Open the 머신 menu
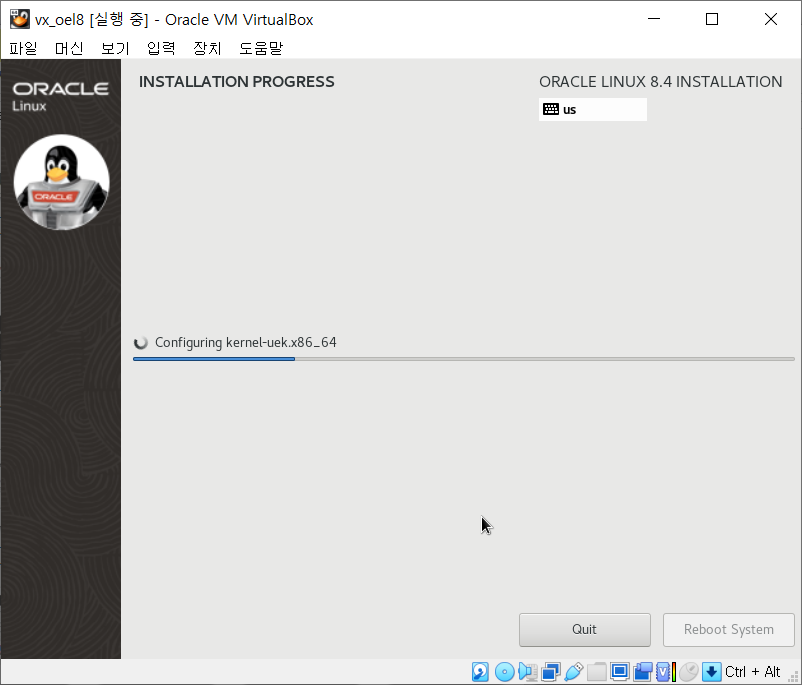 point(69,48)
